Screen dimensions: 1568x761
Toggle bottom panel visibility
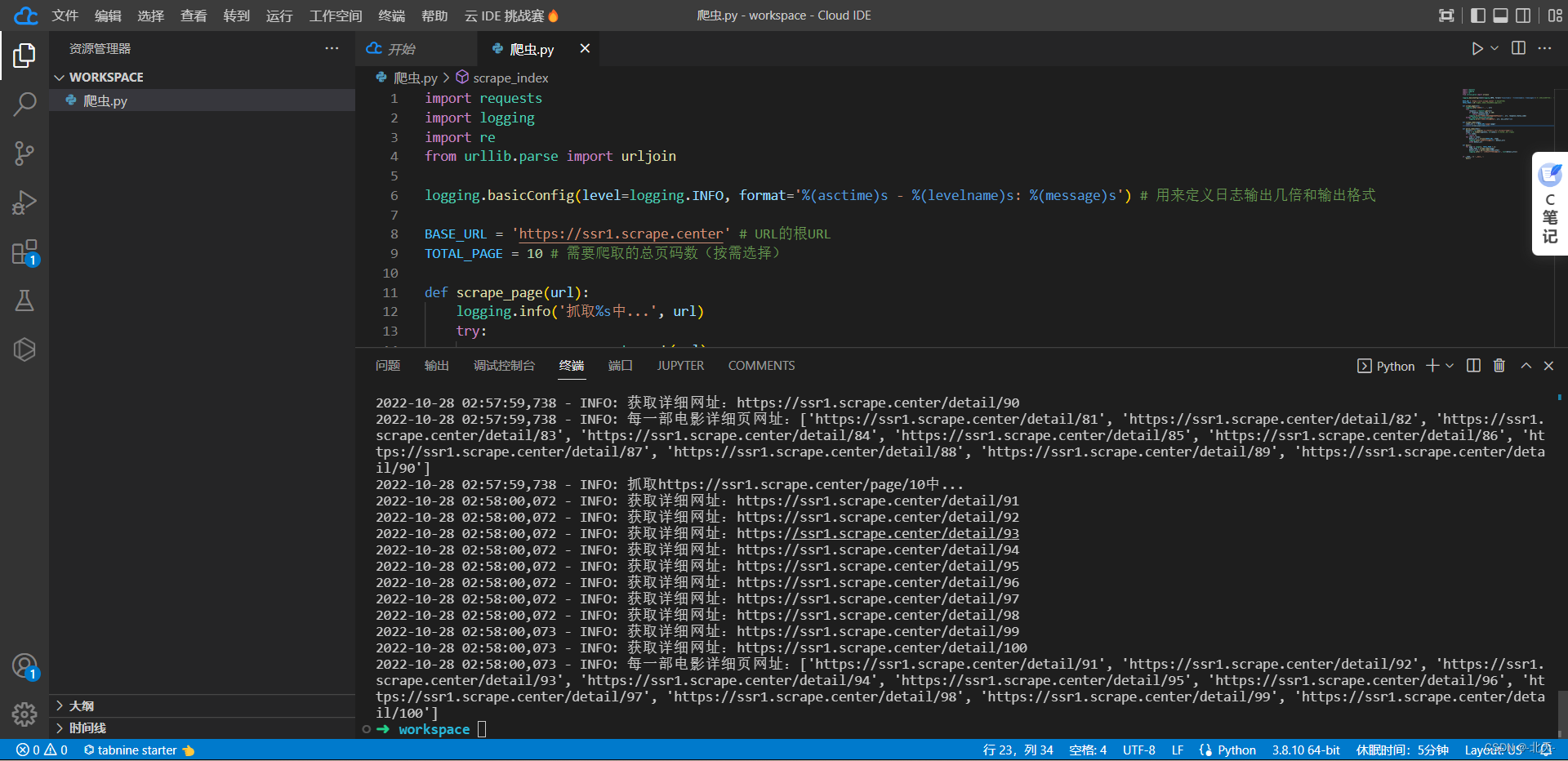pyautogui.click(x=1501, y=16)
